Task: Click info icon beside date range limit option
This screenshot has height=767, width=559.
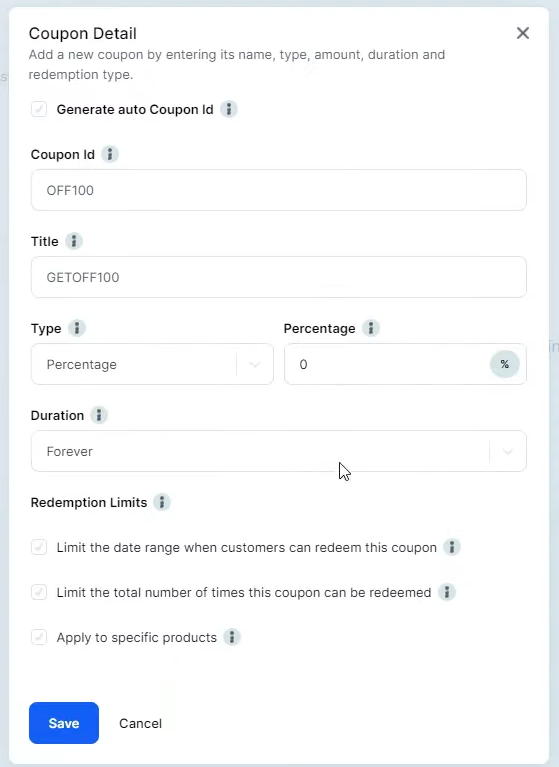Action: [452, 547]
